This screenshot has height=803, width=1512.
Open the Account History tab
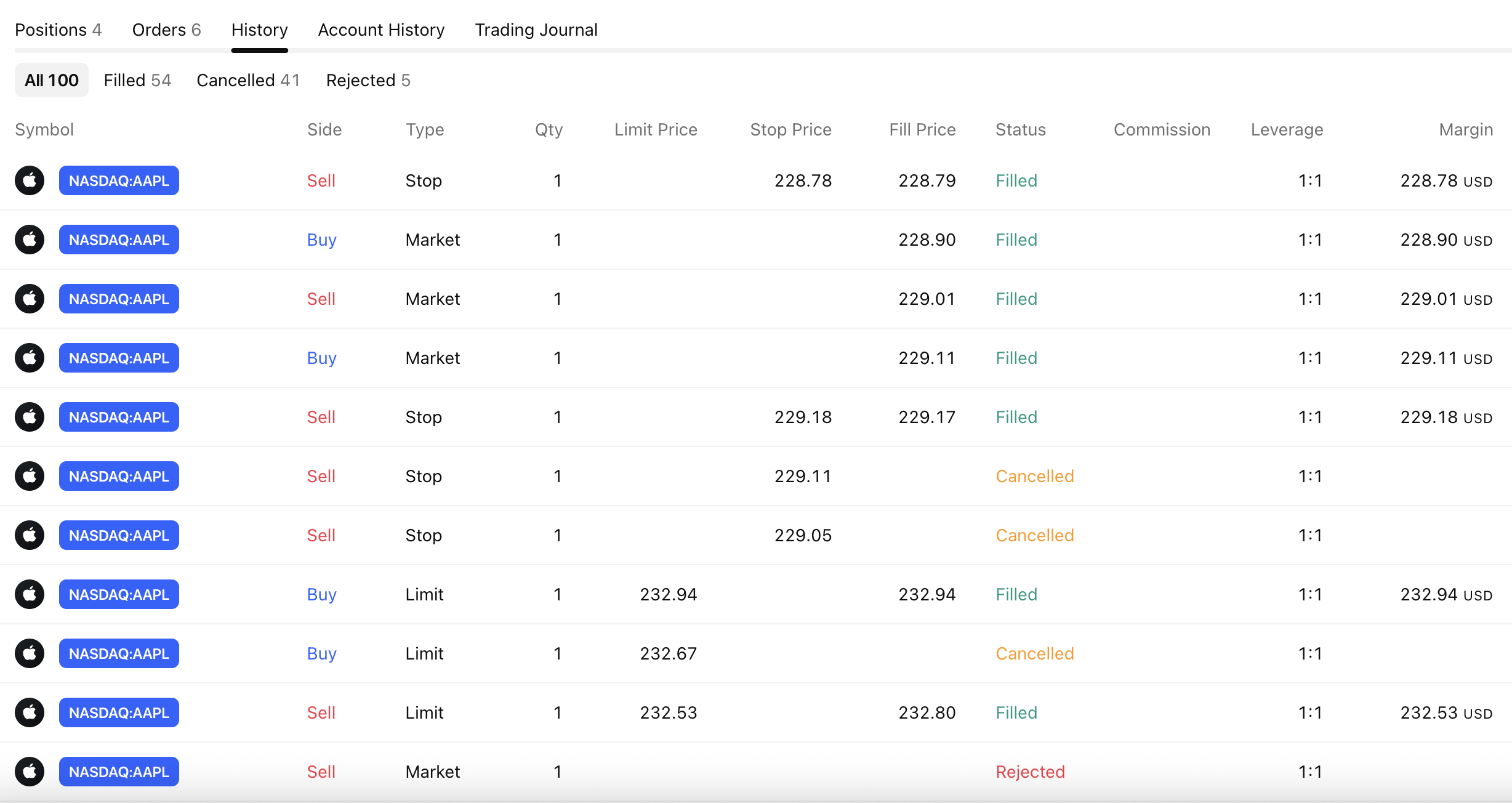(x=381, y=30)
